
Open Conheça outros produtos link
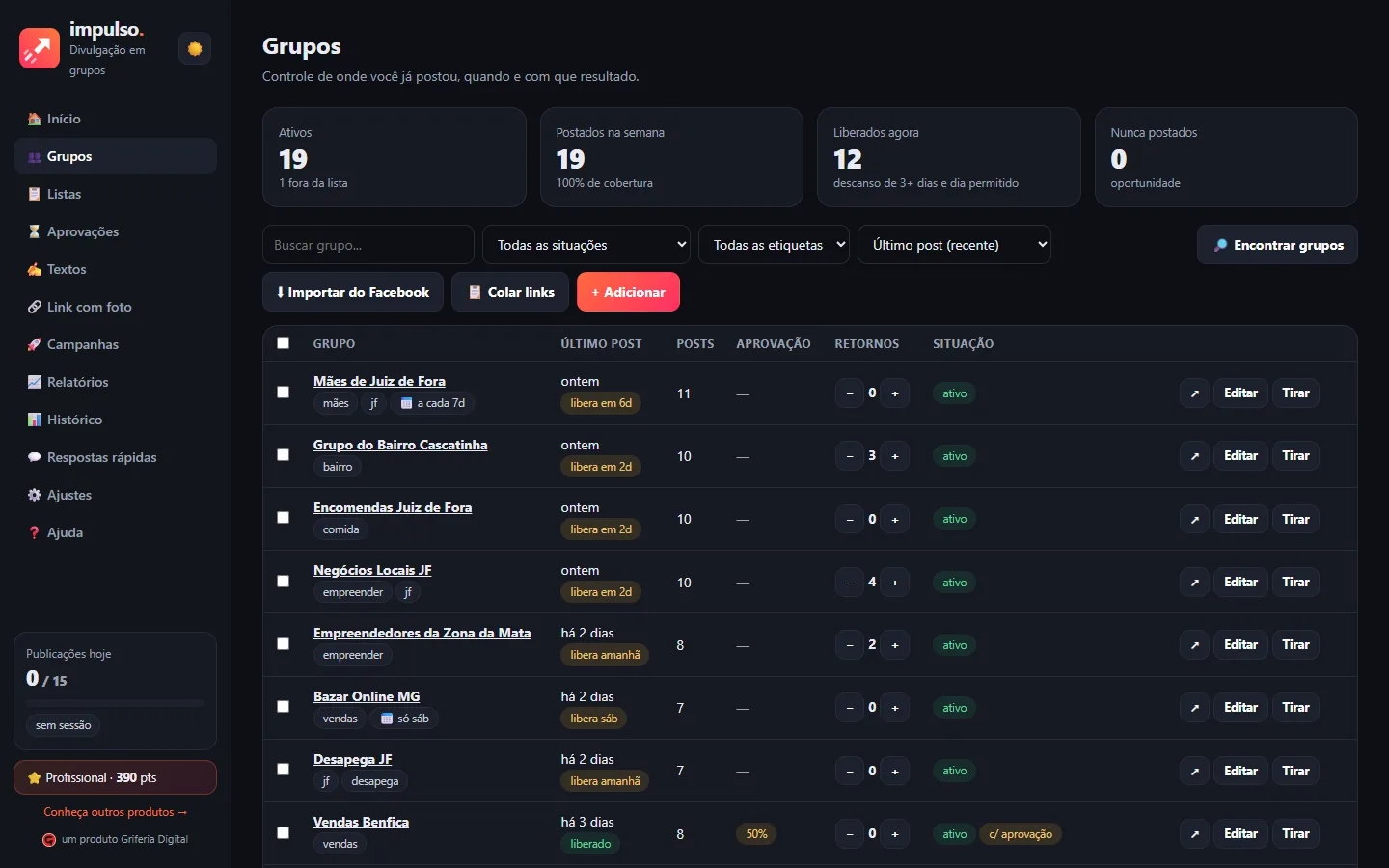pos(116,812)
